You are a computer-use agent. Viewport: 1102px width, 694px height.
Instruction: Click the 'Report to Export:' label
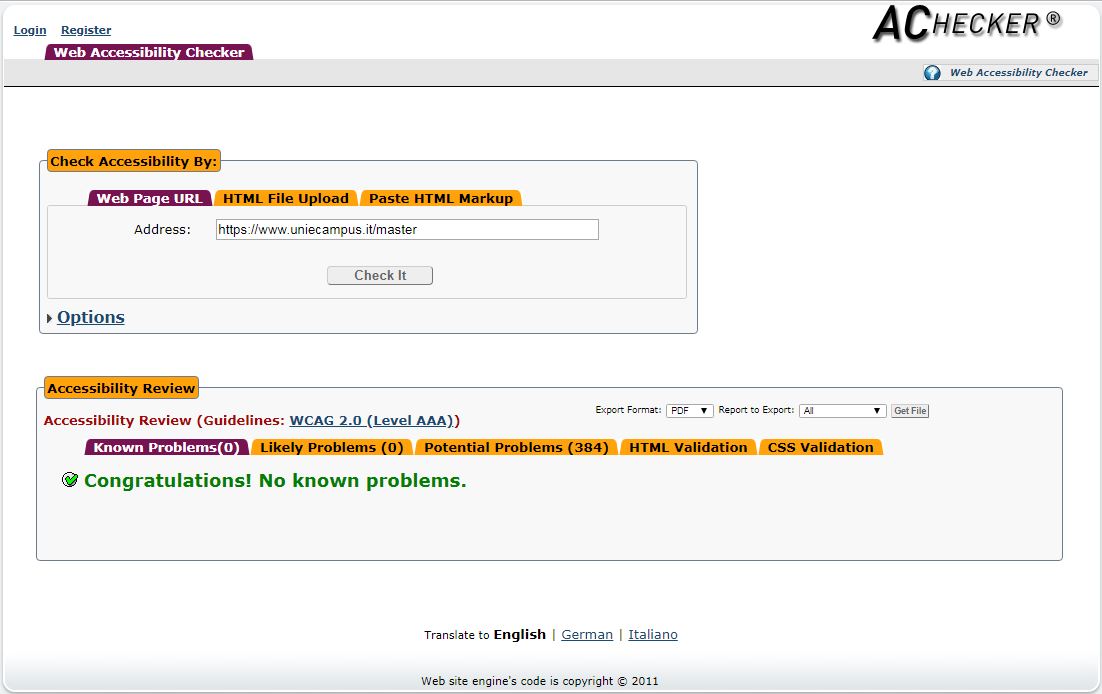point(756,410)
